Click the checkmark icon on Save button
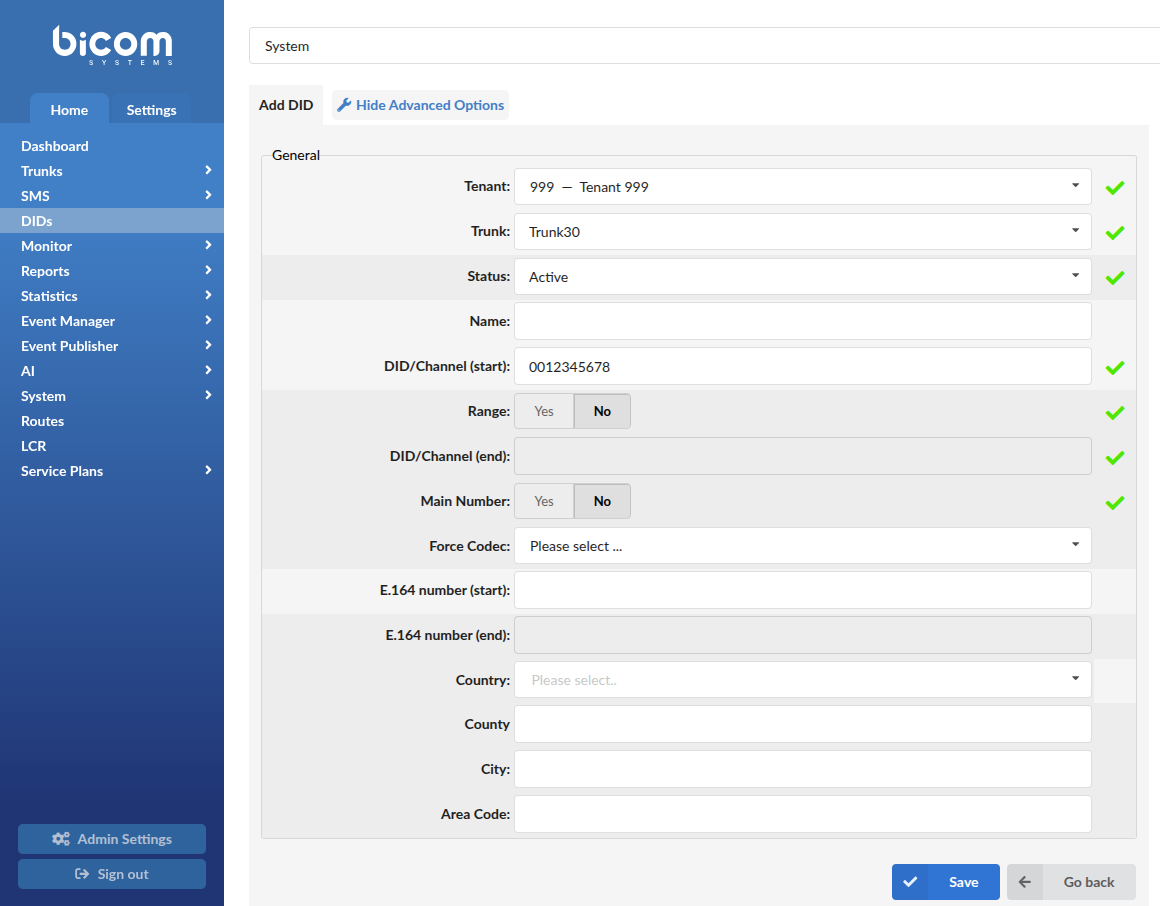The height and width of the screenshot is (906, 1160). [x=909, y=882]
